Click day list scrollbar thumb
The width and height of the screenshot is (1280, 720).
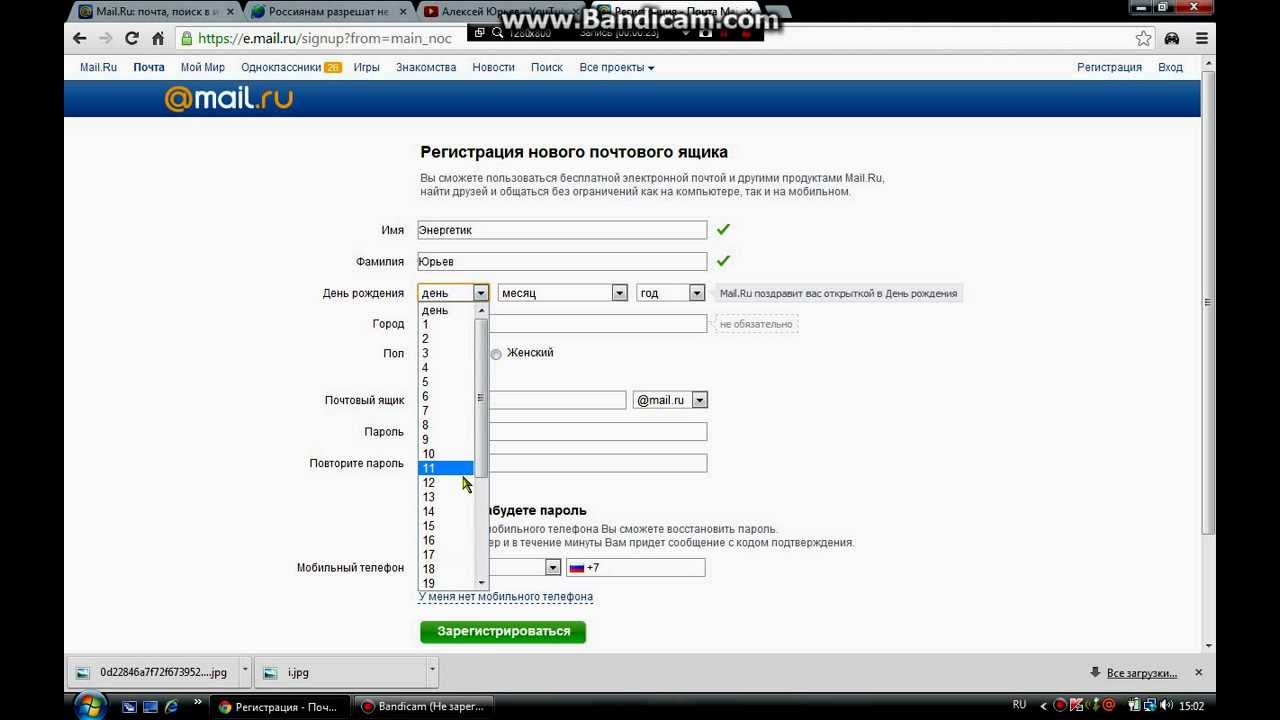pyautogui.click(x=480, y=397)
